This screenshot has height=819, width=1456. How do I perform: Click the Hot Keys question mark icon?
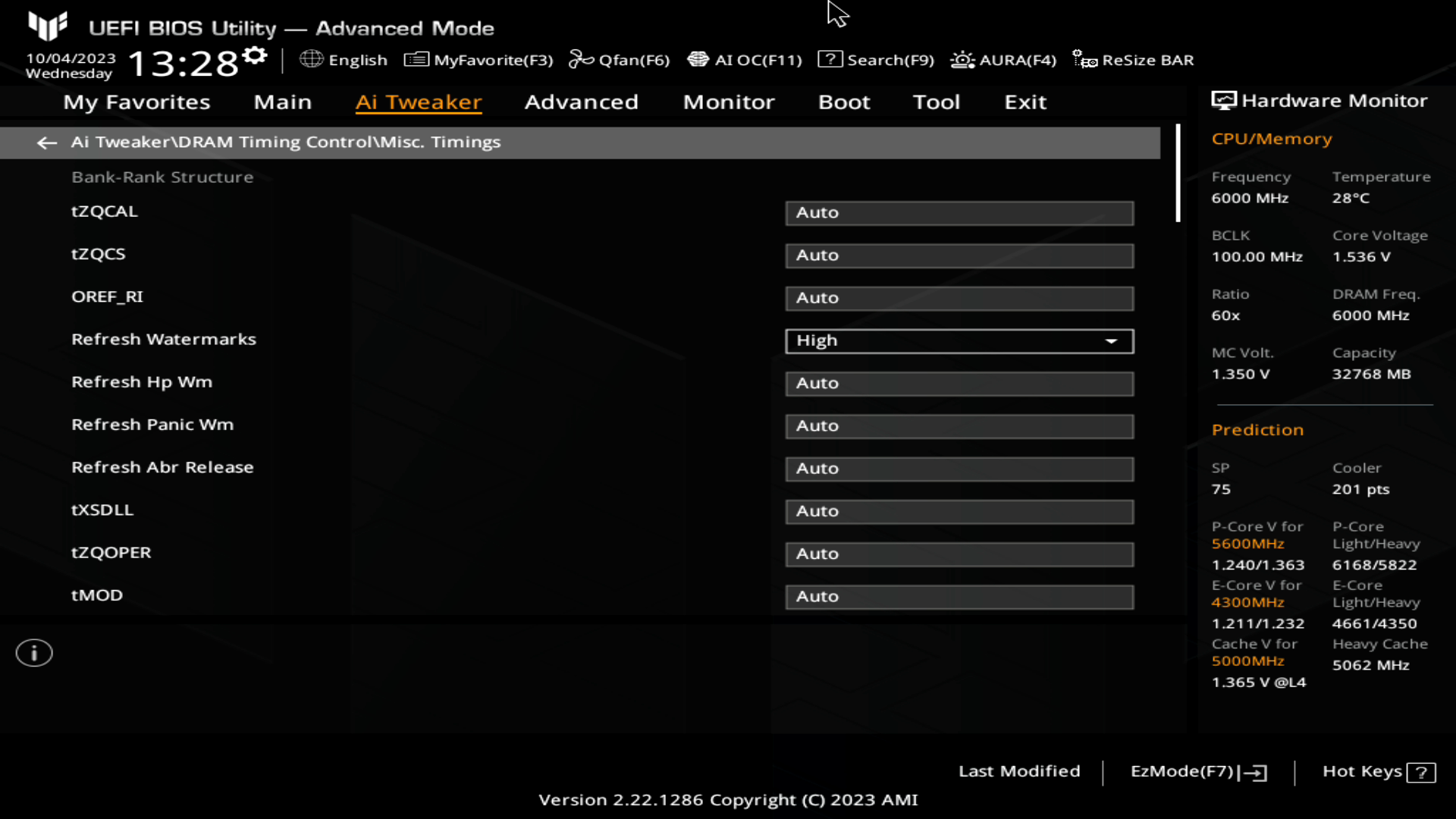pyautogui.click(x=1421, y=773)
